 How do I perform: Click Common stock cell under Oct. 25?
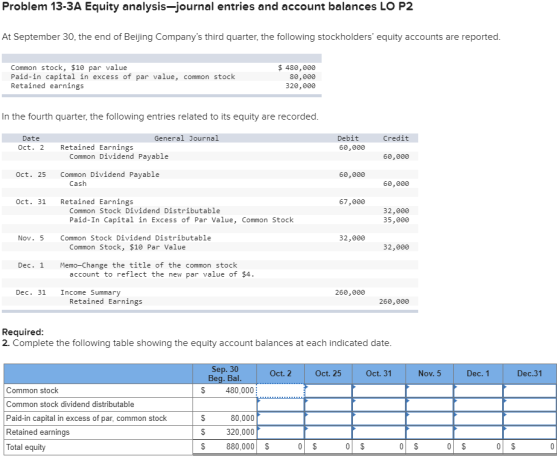[328, 390]
